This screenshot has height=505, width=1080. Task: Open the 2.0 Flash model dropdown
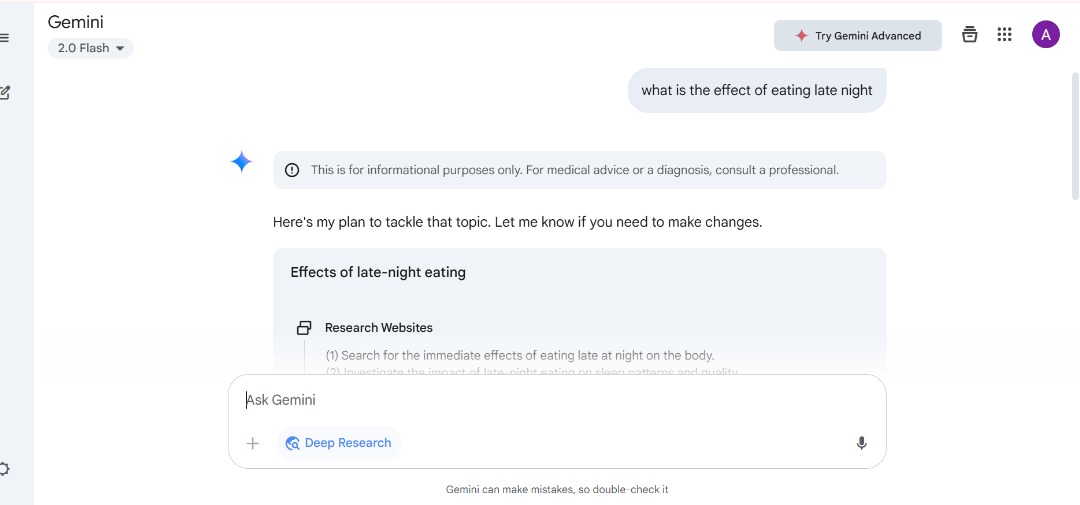click(90, 48)
